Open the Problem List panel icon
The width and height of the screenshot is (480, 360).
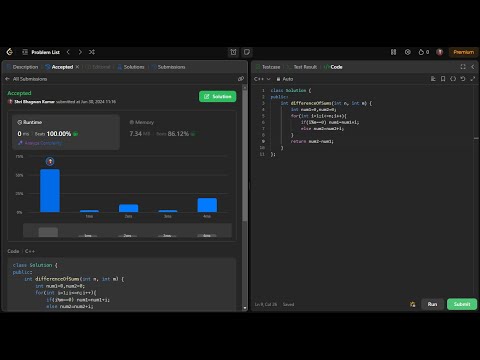pos(25,52)
